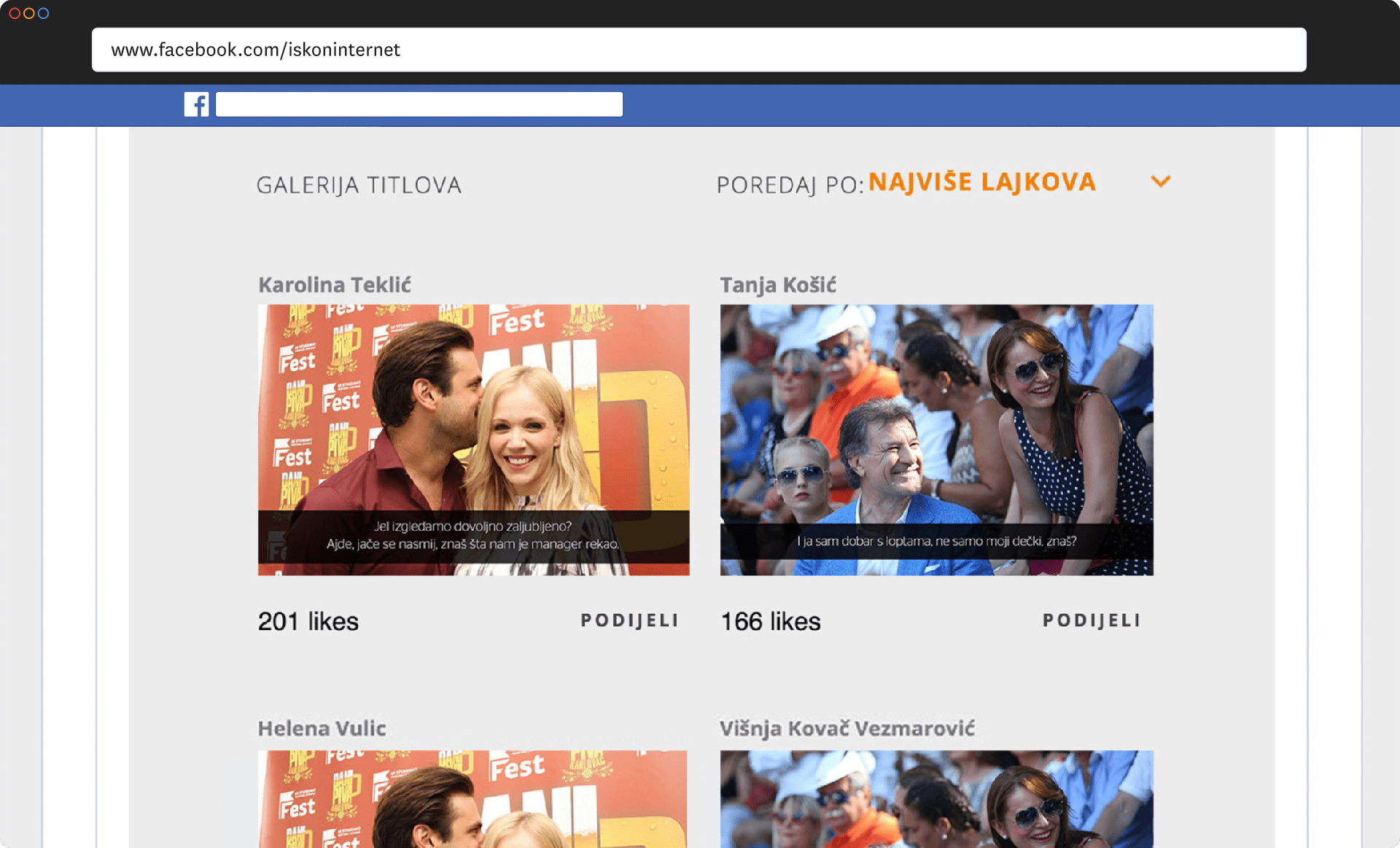Click the browser address bar with facebook.com/iskoninternet
The width and height of the screenshot is (1400, 848).
click(x=699, y=50)
